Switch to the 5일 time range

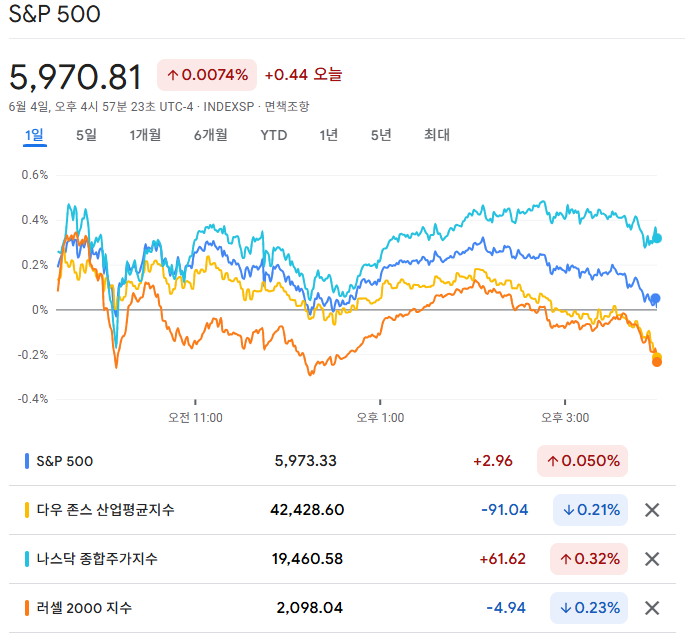coord(86,135)
